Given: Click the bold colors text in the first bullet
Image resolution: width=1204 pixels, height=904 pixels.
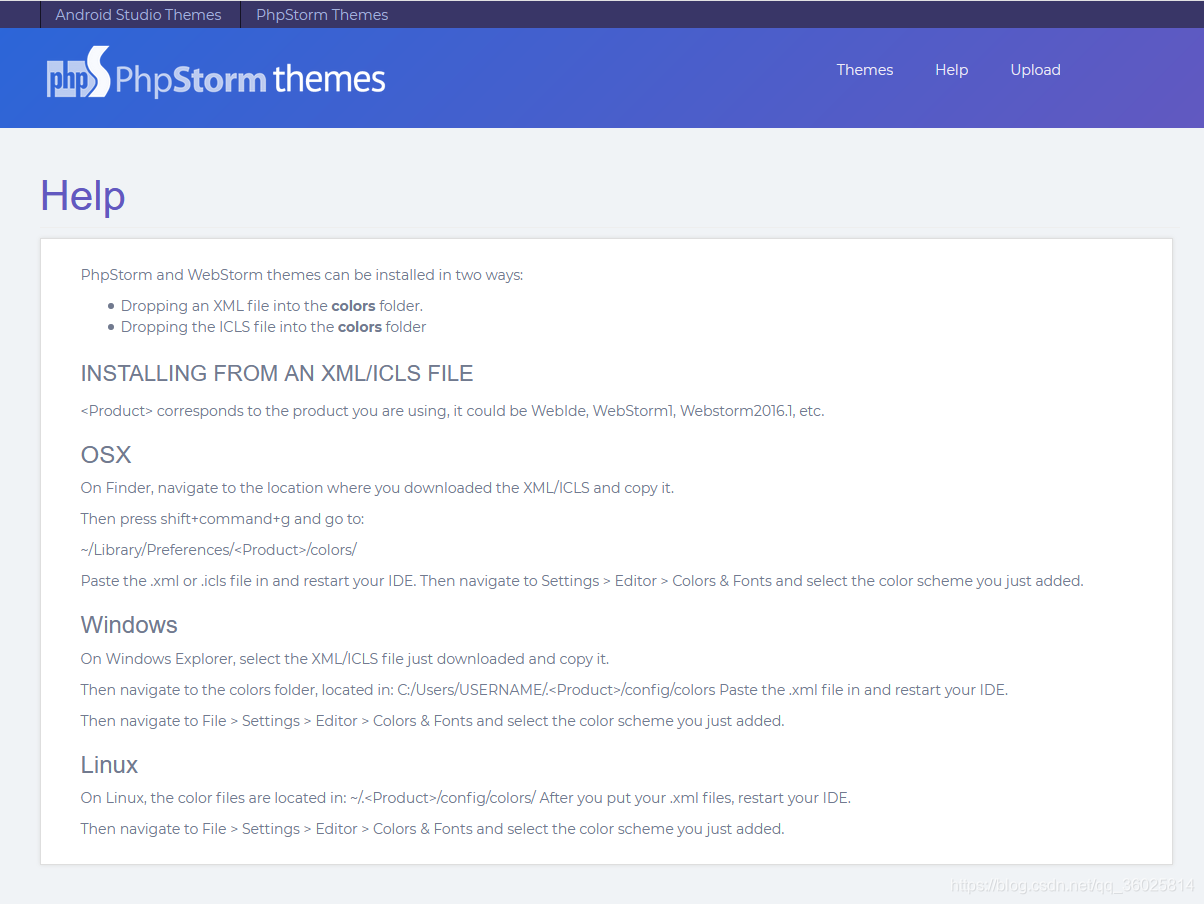Looking at the screenshot, I should pos(353,305).
